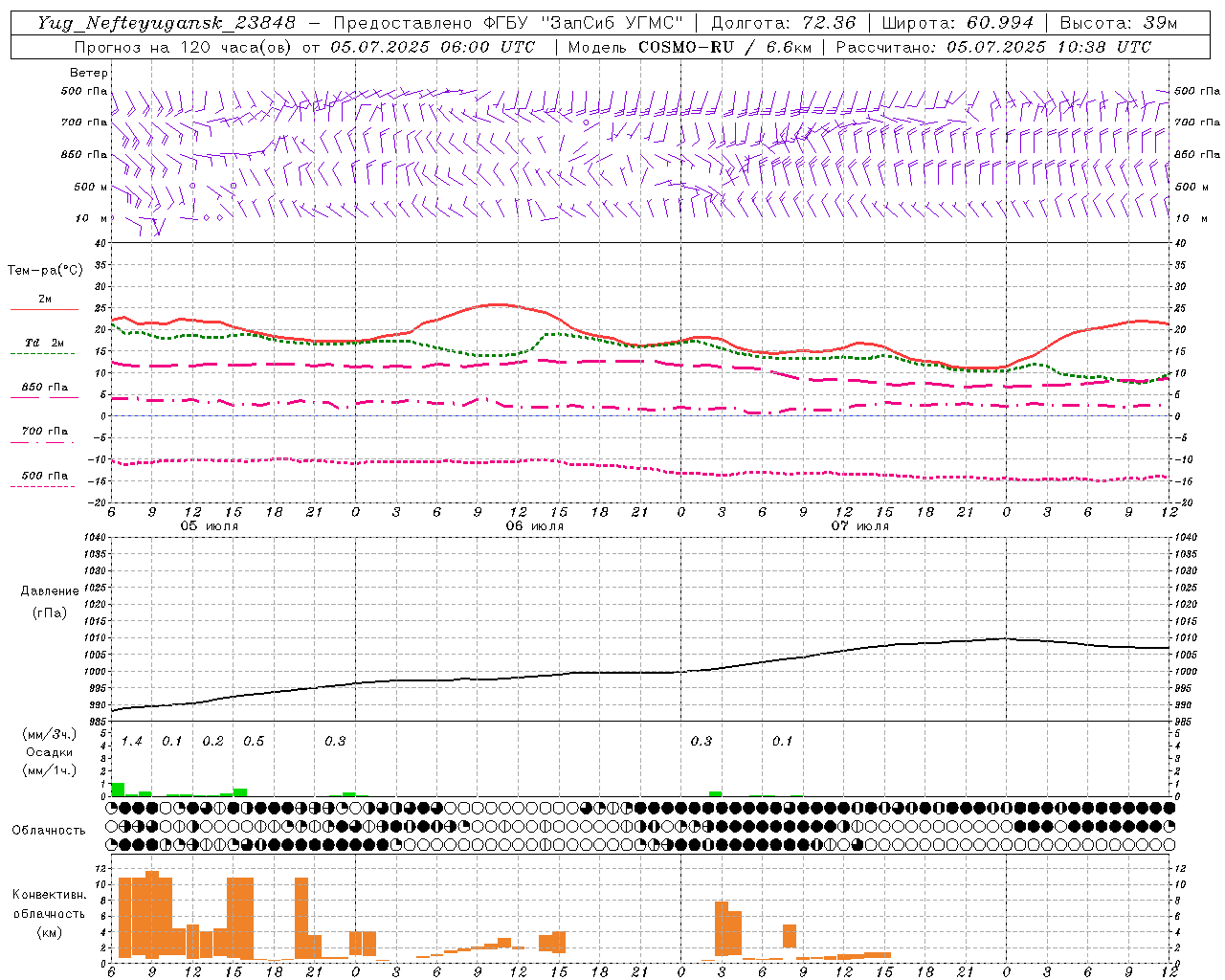The image size is (1225, 980).
Task: Click the Широта: 60.994 field
Action: click(x=958, y=23)
